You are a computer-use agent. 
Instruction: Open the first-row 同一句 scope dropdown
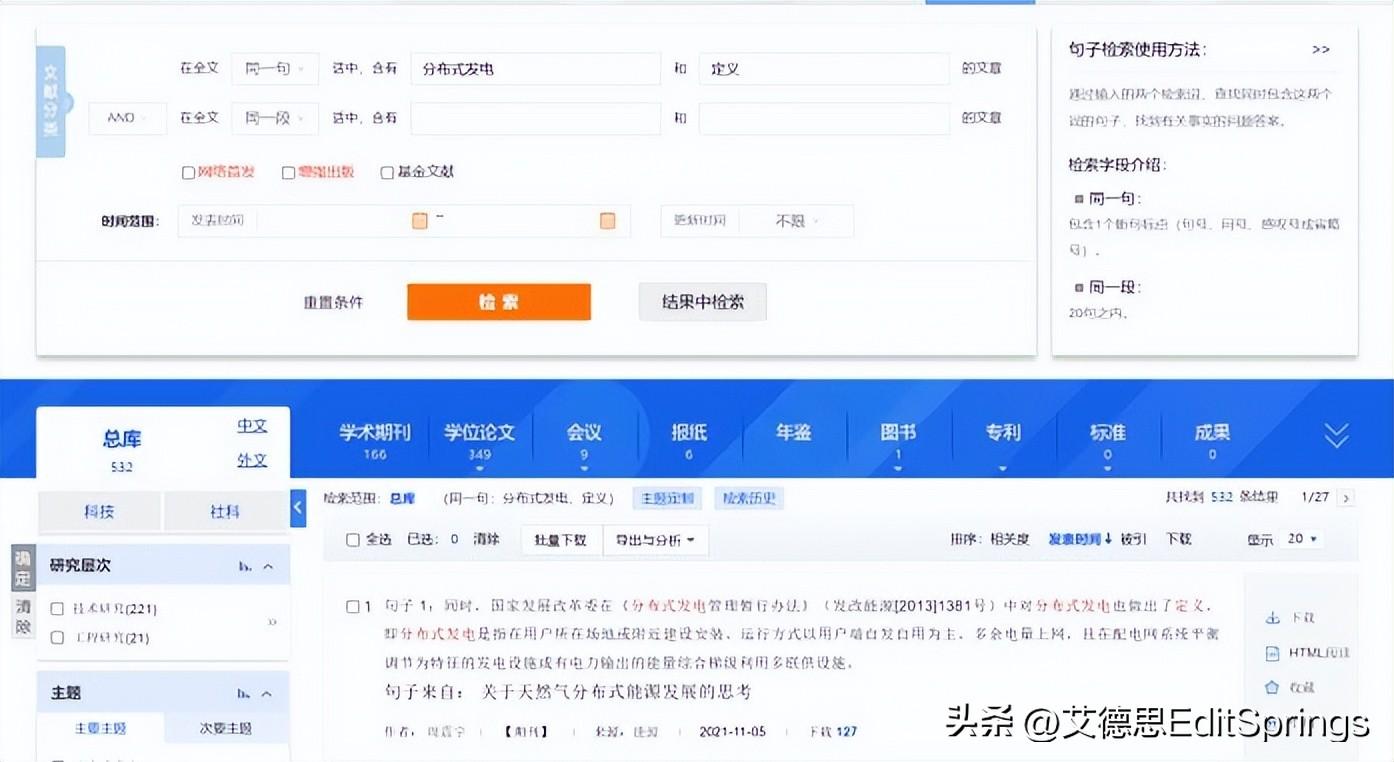coord(274,68)
